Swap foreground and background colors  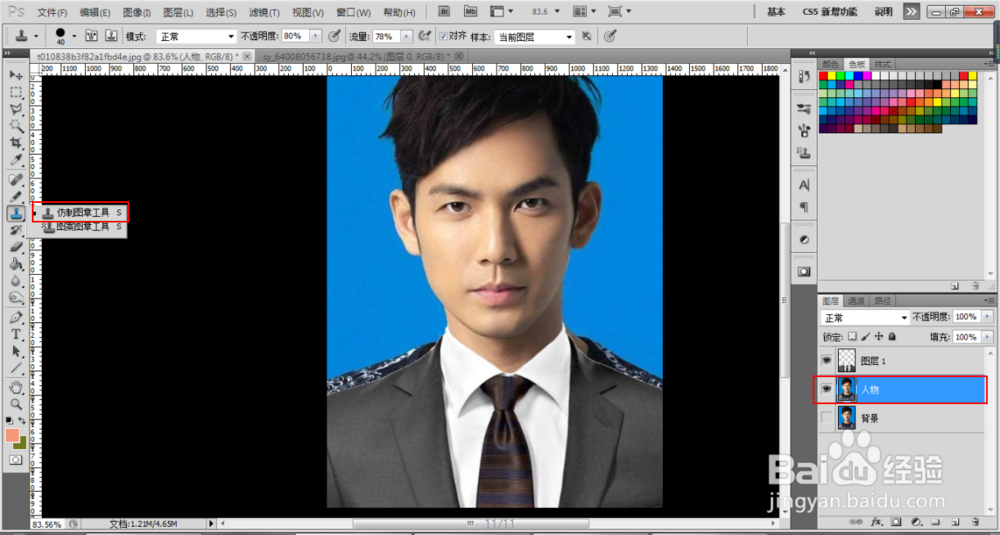[23, 421]
